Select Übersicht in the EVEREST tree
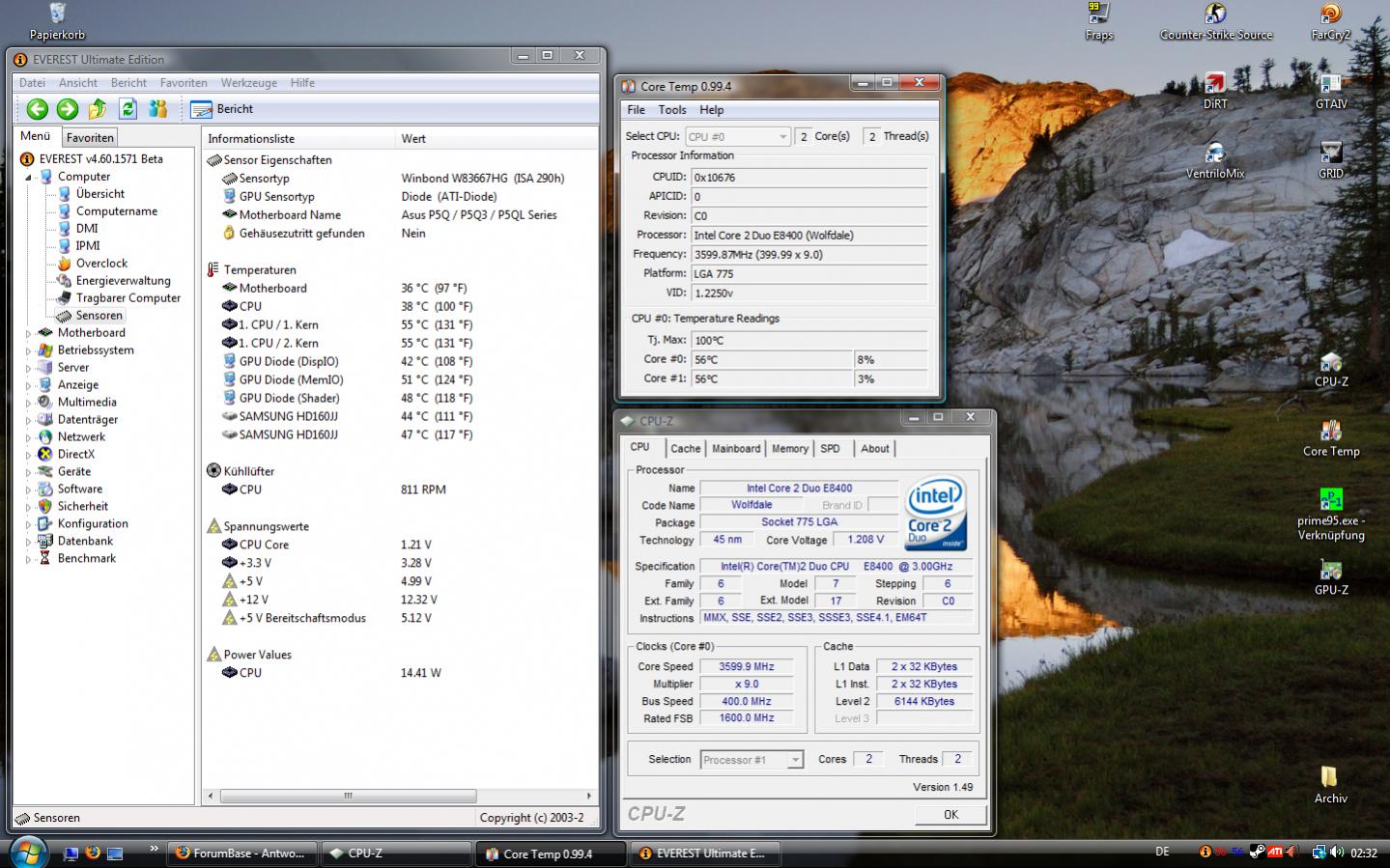This screenshot has width=1390, height=868. pyautogui.click(x=100, y=194)
